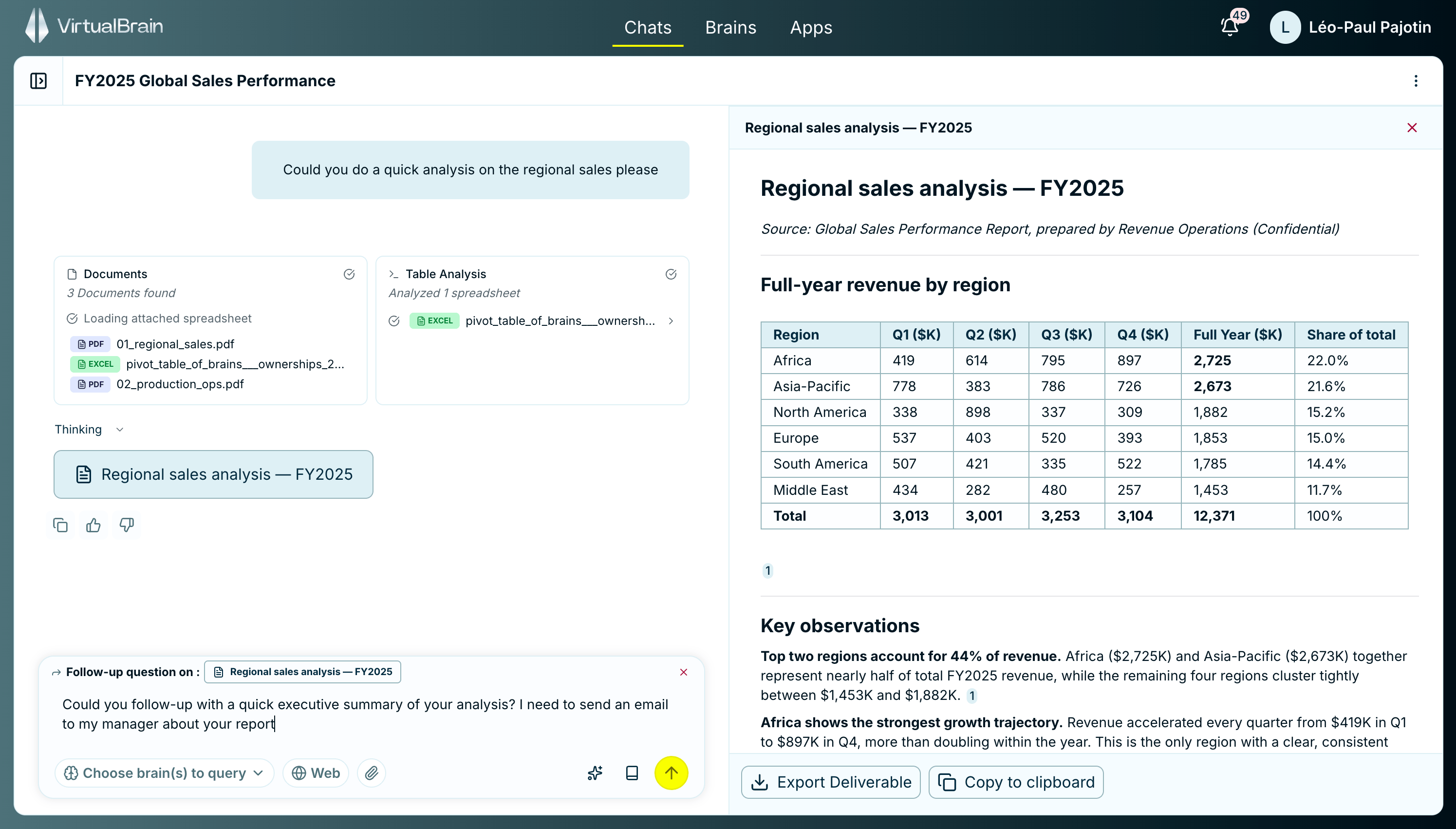Select the Europe share 15.0%
1456x829 pixels.
point(1325,438)
